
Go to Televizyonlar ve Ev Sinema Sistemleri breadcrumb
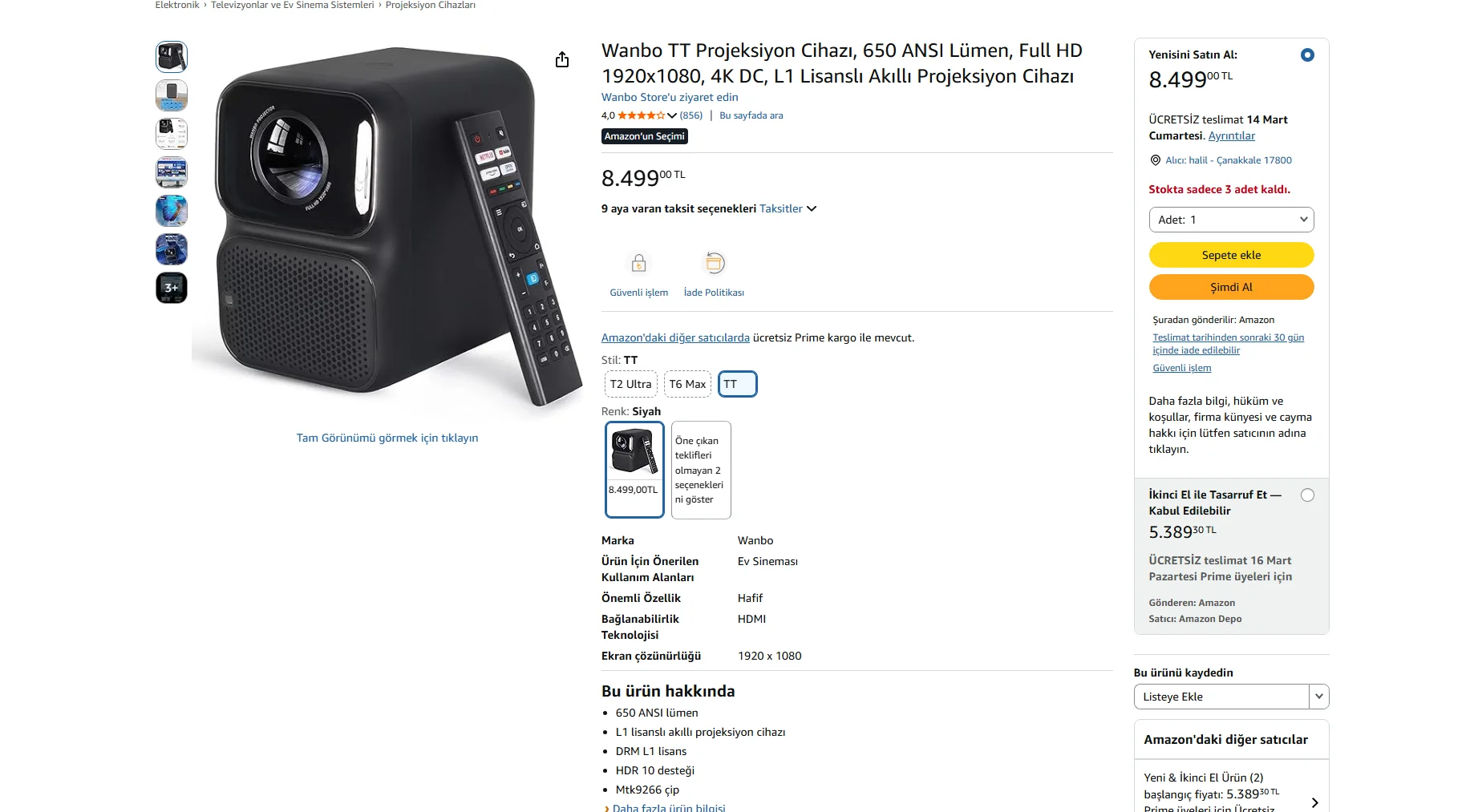point(292,5)
